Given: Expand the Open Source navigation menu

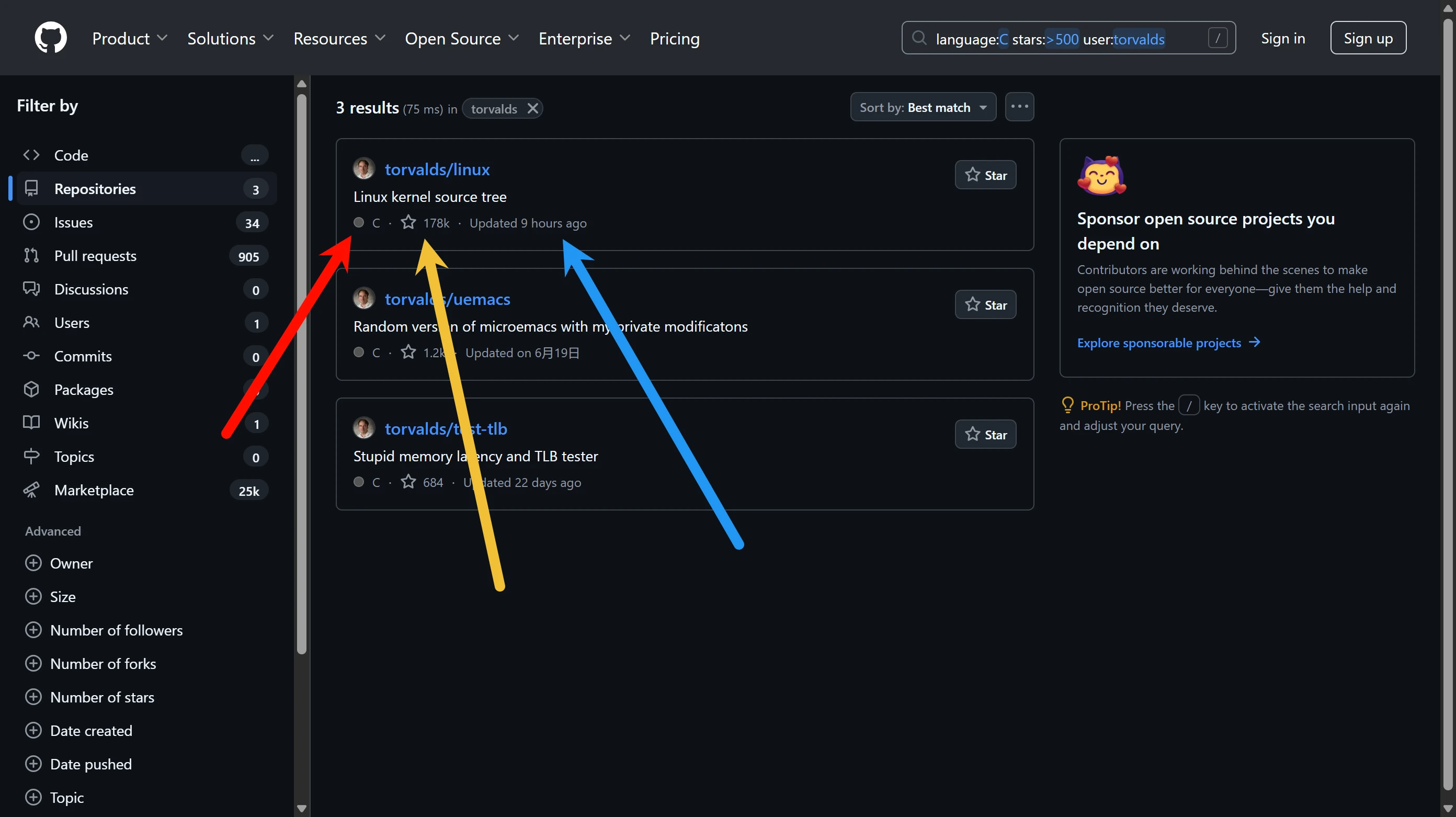Looking at the screenshot, I should tap(461, 39).
